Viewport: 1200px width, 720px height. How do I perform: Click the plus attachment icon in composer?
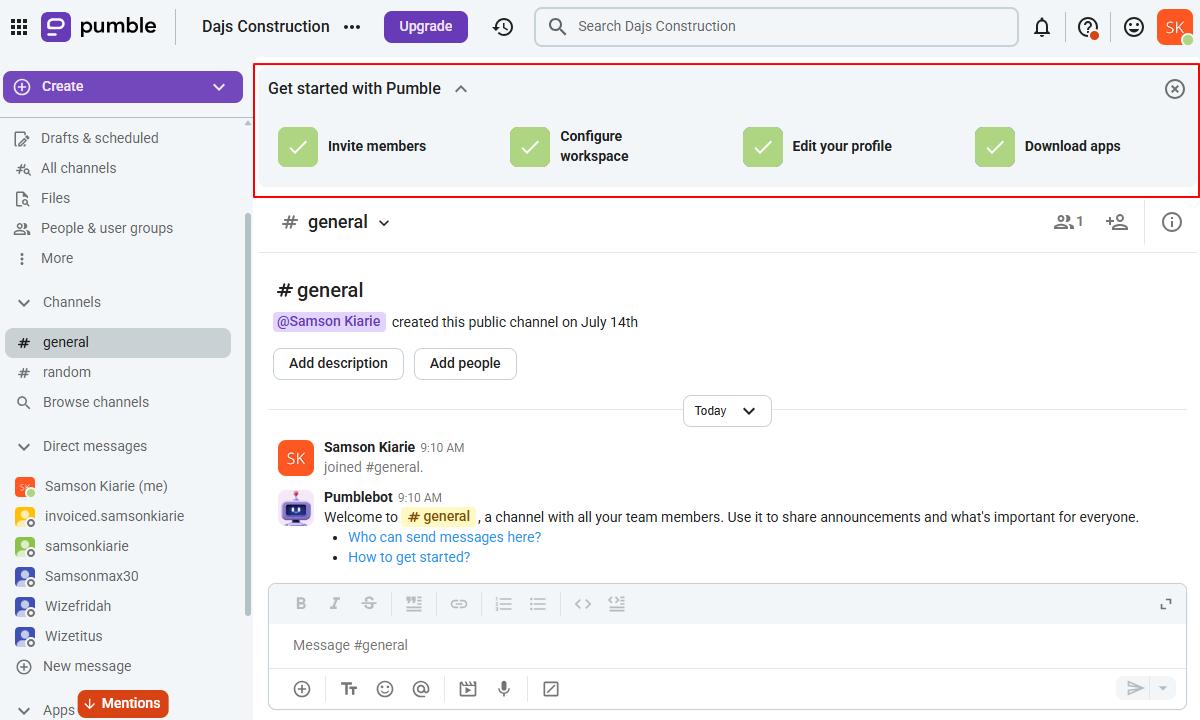[x=302, y=688]
